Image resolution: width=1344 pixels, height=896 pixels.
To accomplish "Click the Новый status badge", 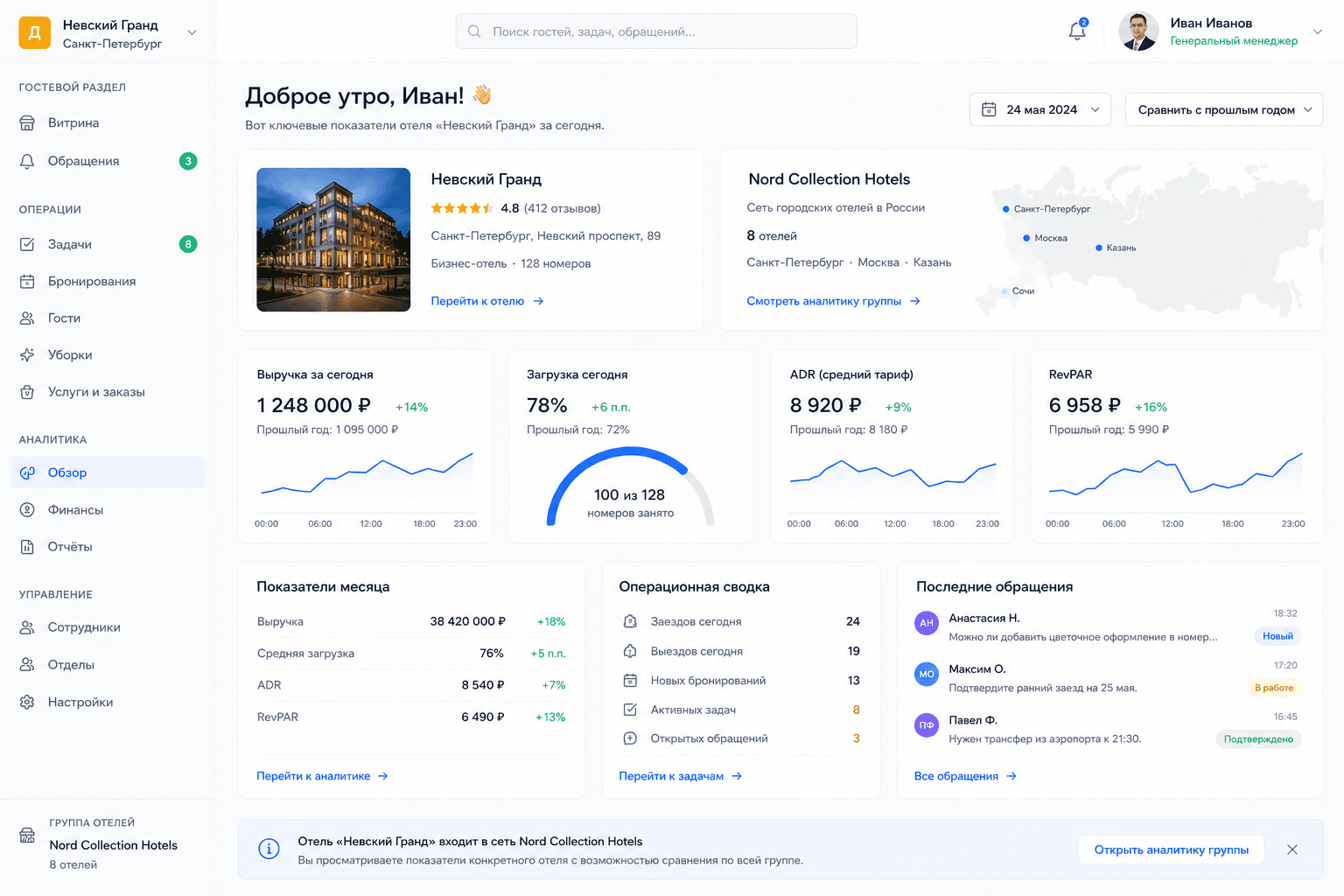I will coord(1277,636).
